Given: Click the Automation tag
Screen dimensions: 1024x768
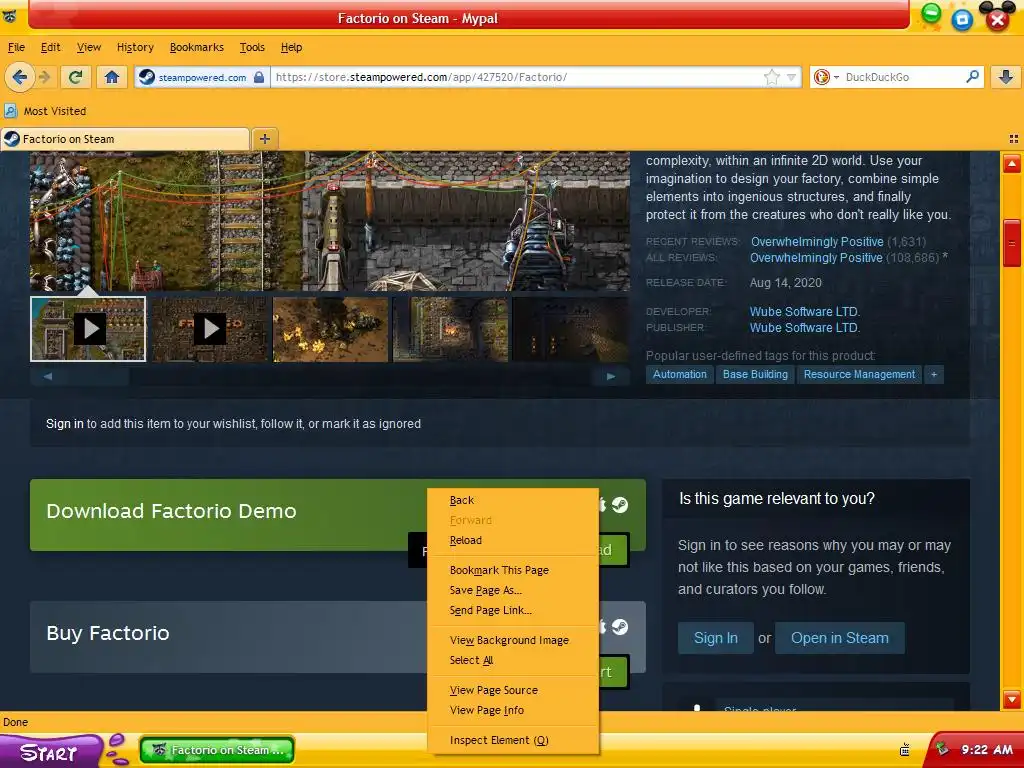Looking at the screenshot, I should coord(680,374).
